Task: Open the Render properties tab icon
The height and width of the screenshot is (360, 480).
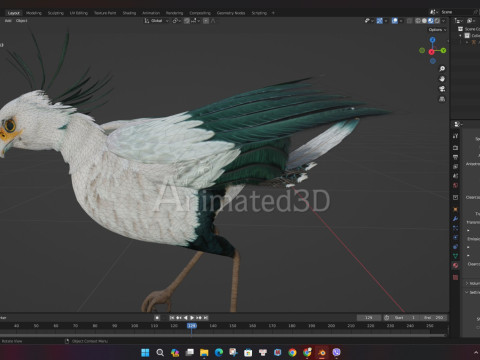Action: coord(456,148)
